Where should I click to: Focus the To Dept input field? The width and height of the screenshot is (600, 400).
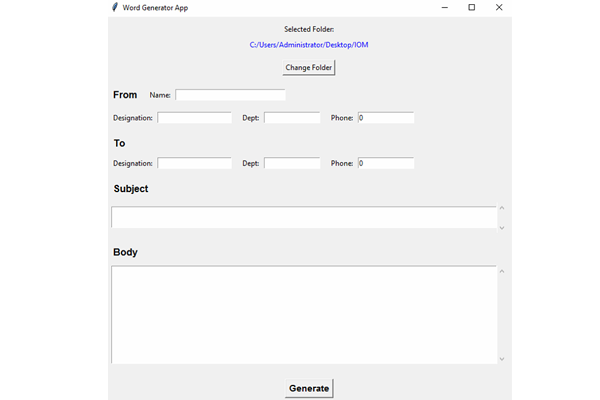point(292,163)
